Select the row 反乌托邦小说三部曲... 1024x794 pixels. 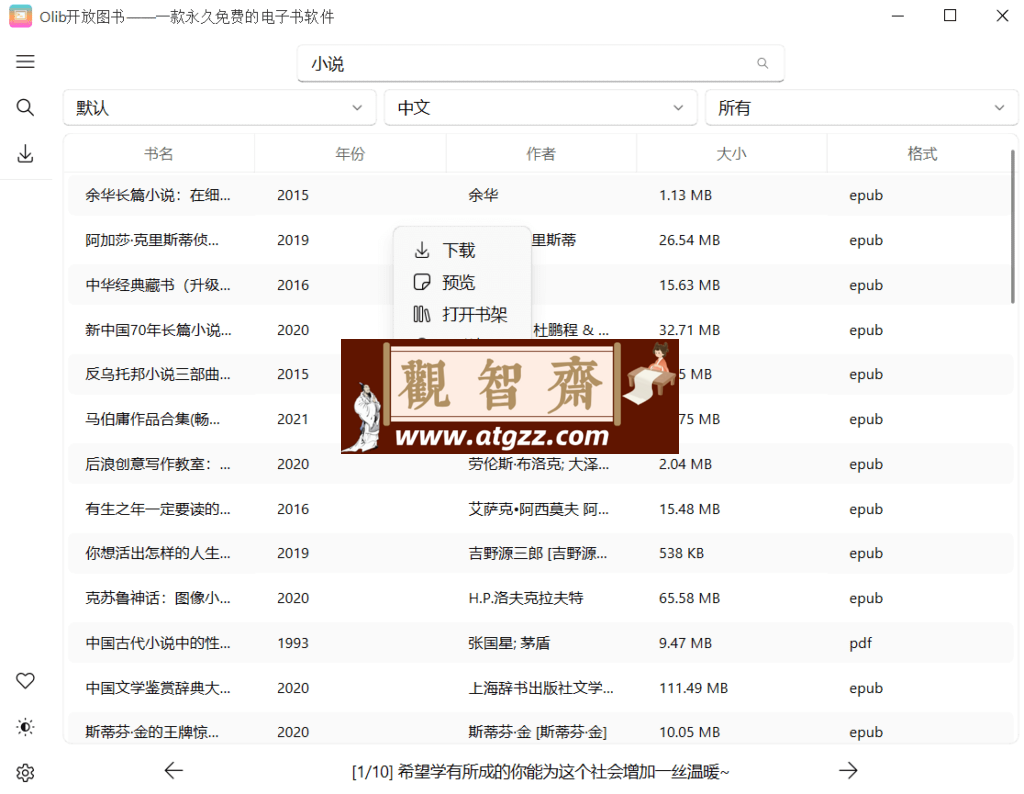[540, 374]
